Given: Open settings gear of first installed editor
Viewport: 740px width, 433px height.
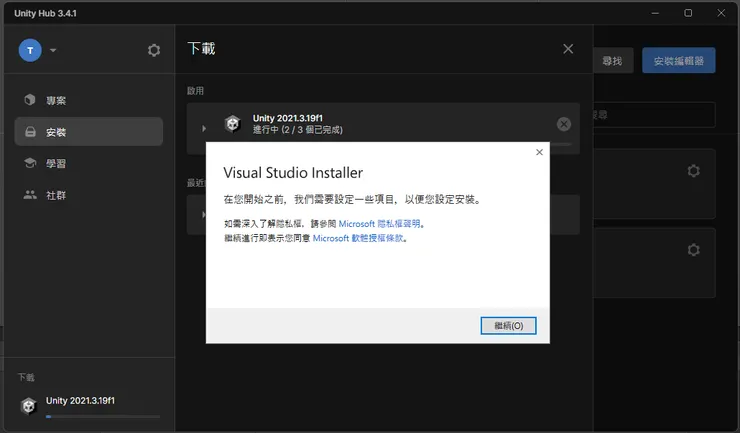Looking at the screenshot, I should tap(693, 170).
